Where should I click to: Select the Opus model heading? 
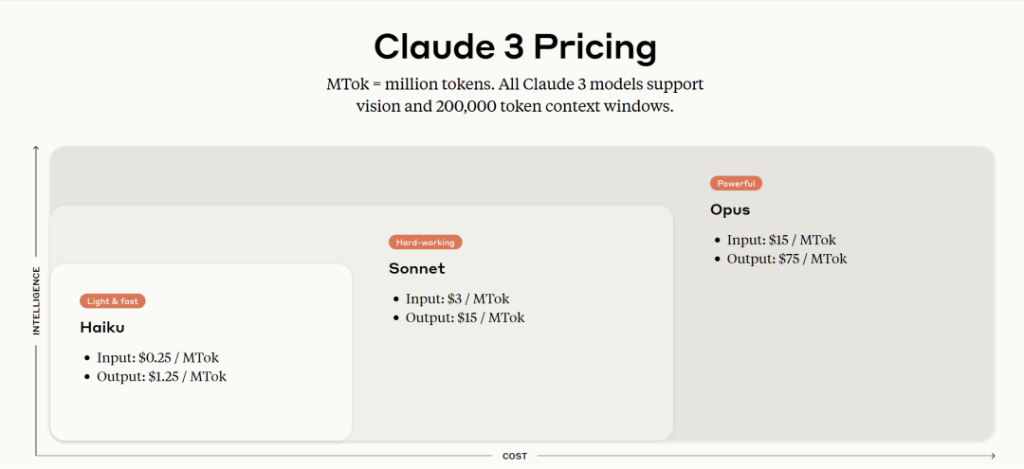[730, 210]
